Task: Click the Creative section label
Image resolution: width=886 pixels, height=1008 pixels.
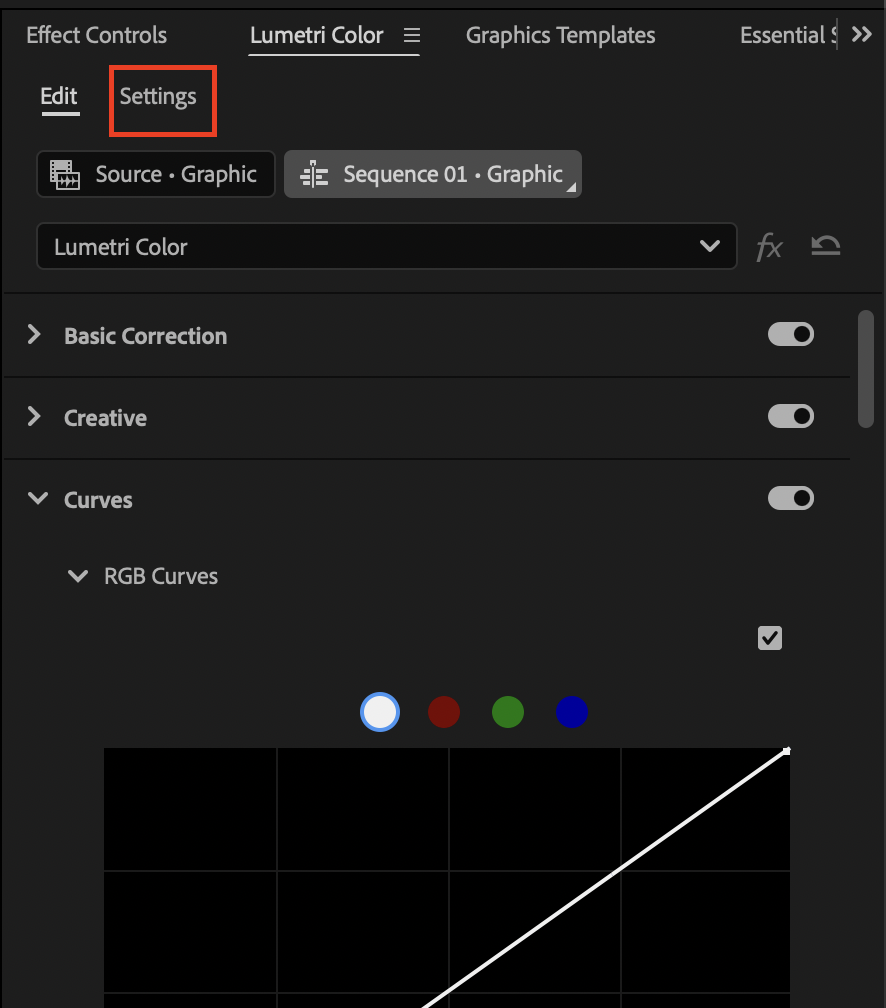Action: click(x=105, y=418)
